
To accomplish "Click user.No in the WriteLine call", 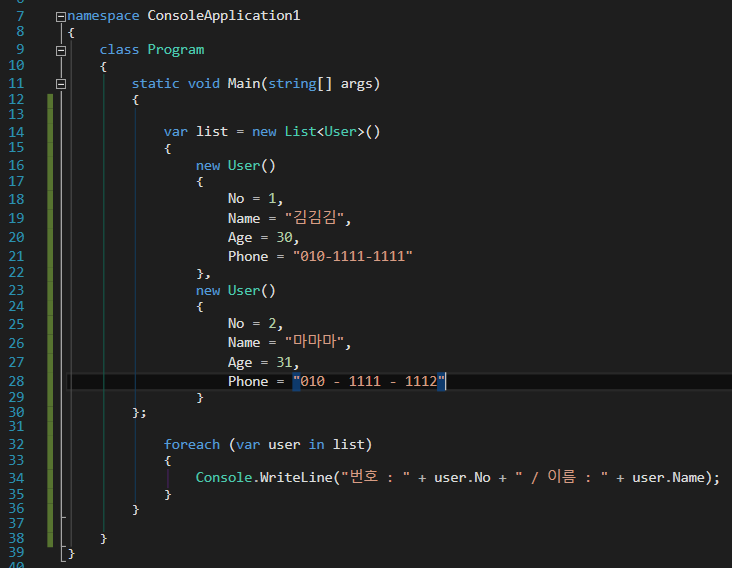I will coord(462,477).
